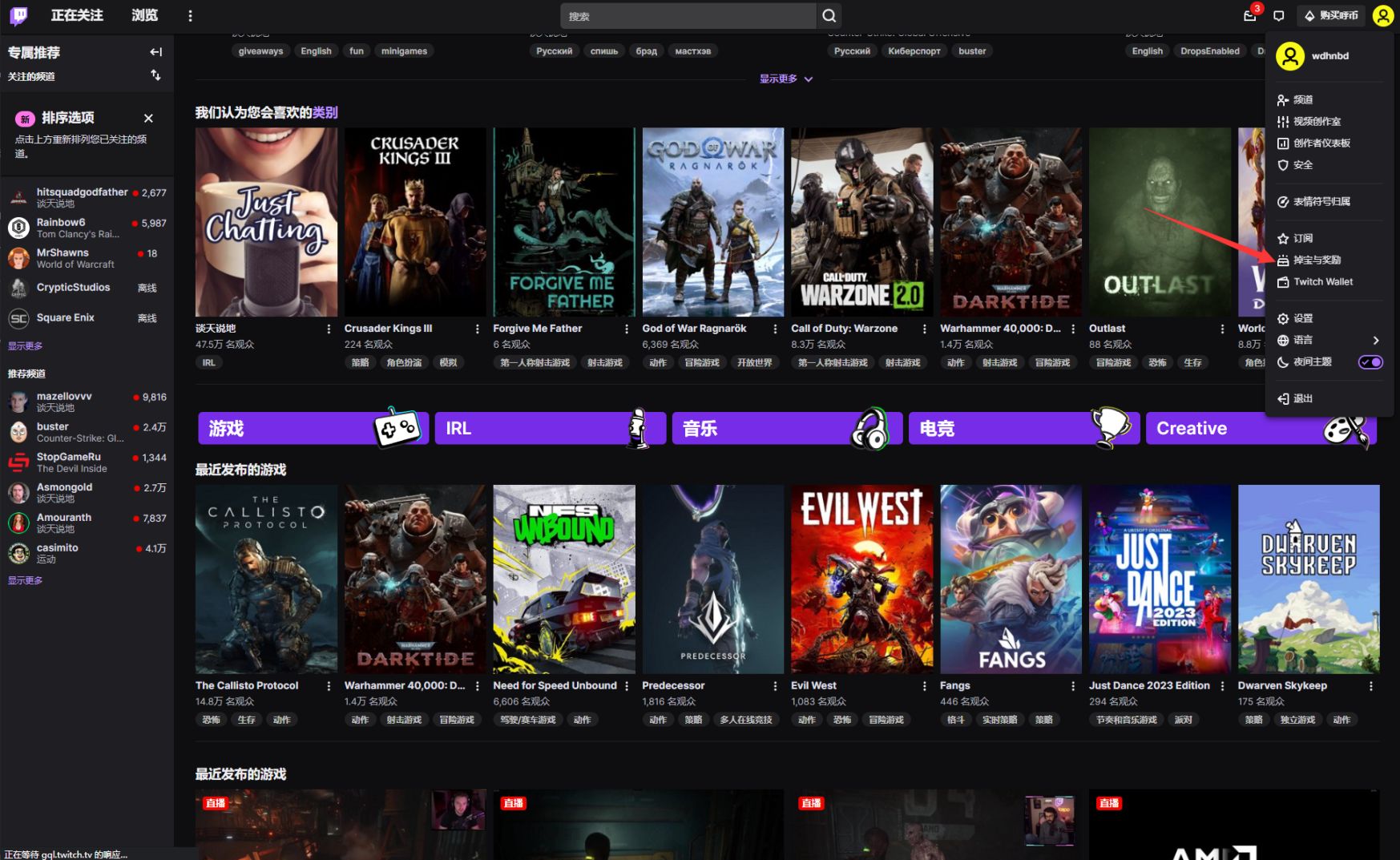Open the 游戏 category banner
Screen dimensions: 1400x860
[x=313, y=429]
